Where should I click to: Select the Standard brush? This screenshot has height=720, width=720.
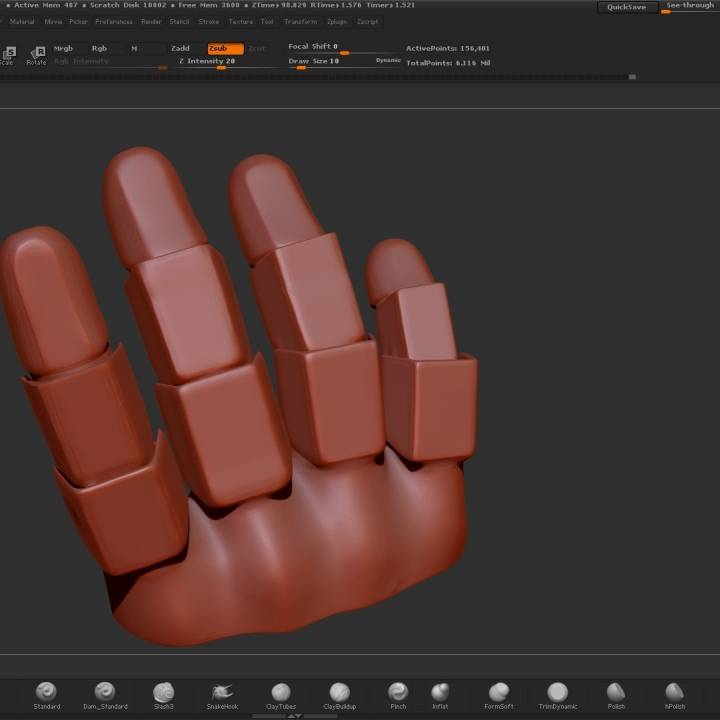pos(46,692)
